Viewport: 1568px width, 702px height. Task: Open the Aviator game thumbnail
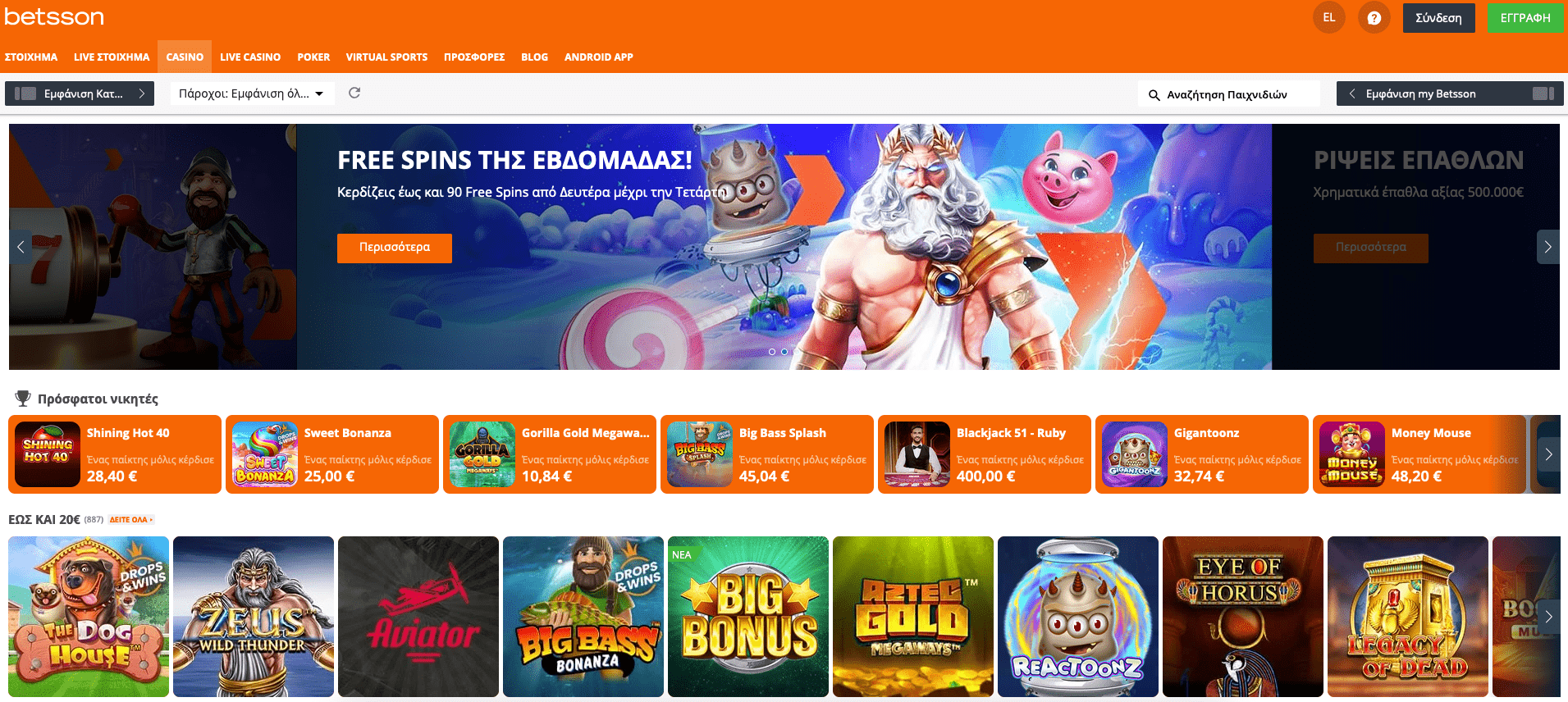point(418,617)
